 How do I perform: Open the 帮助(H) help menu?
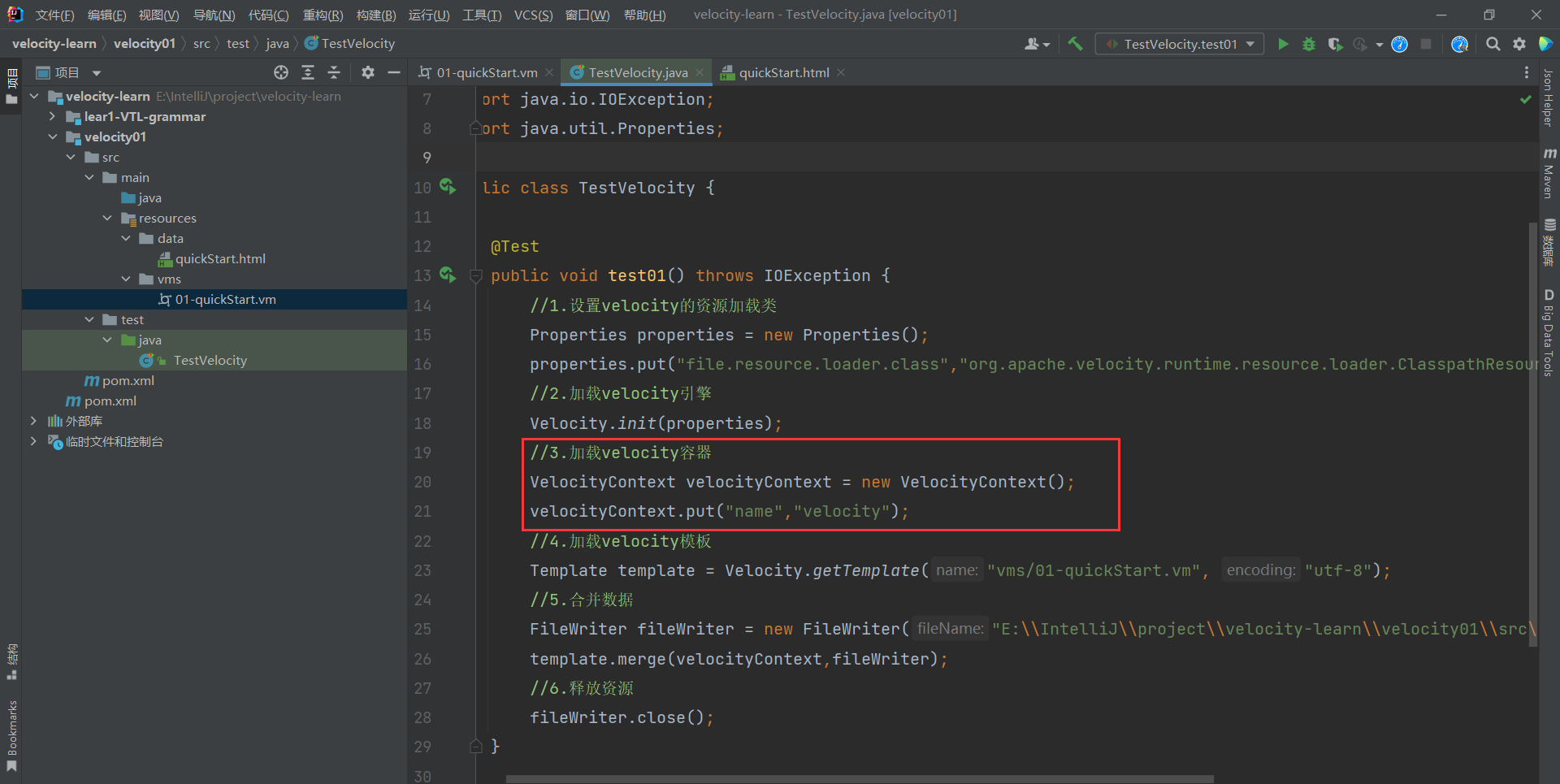(644, 15)
